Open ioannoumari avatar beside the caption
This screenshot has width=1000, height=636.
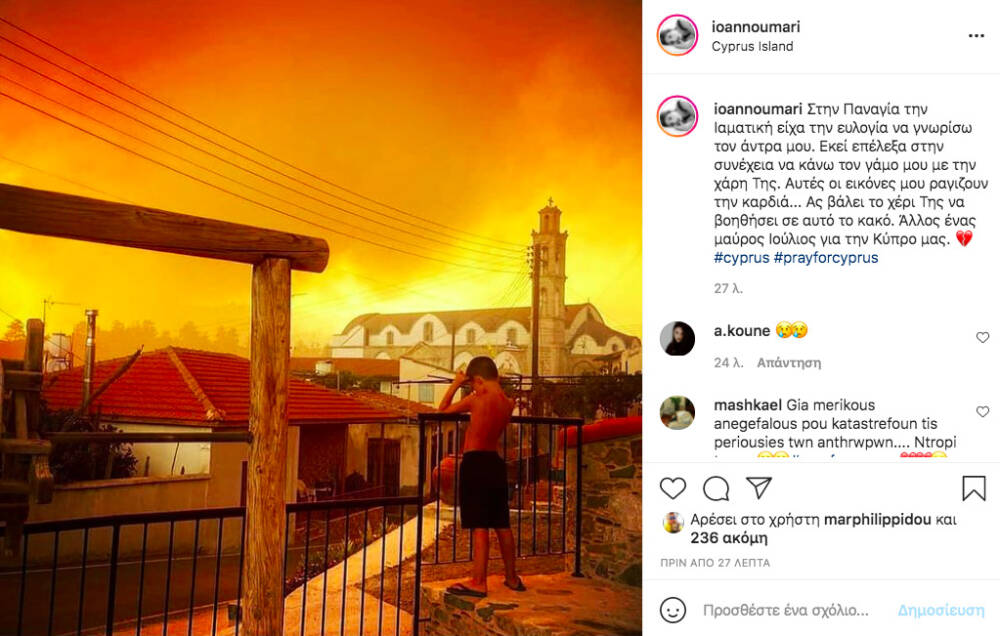click(x=677, y=116)
